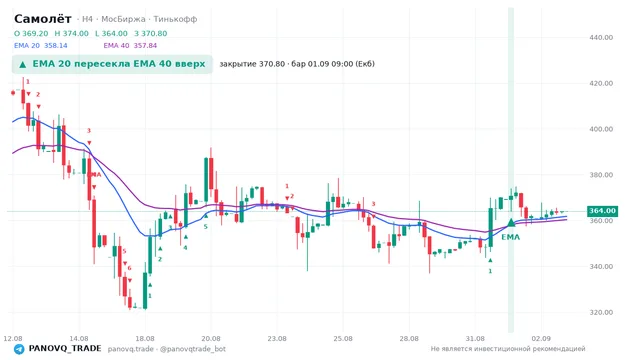Click the 31.08 date axis label
The width and height of the screenshot is (640, 360).
(475, 339)
